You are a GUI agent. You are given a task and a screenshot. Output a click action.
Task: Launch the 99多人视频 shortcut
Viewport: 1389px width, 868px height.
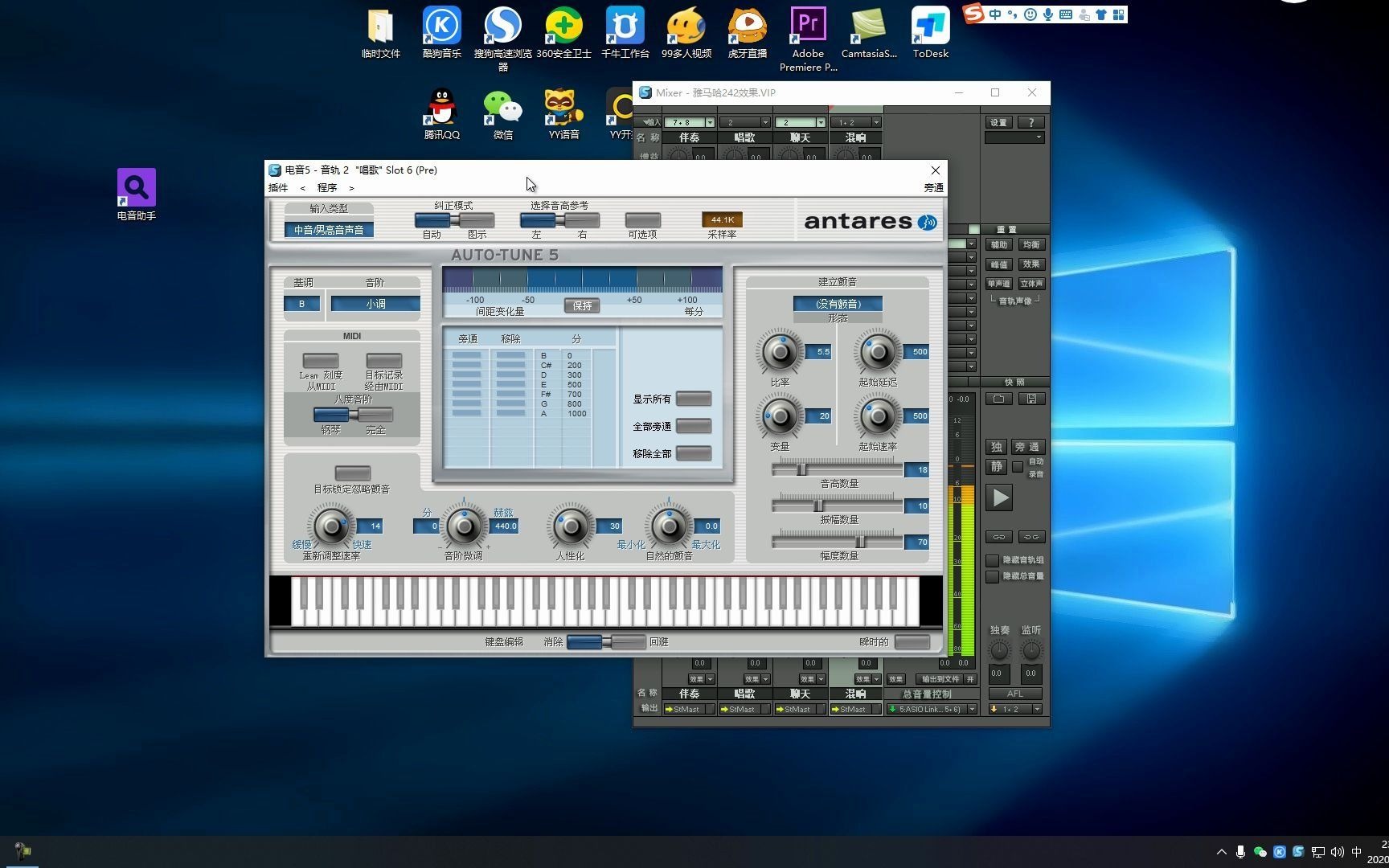pyautogui.click(x=686, y=32)
